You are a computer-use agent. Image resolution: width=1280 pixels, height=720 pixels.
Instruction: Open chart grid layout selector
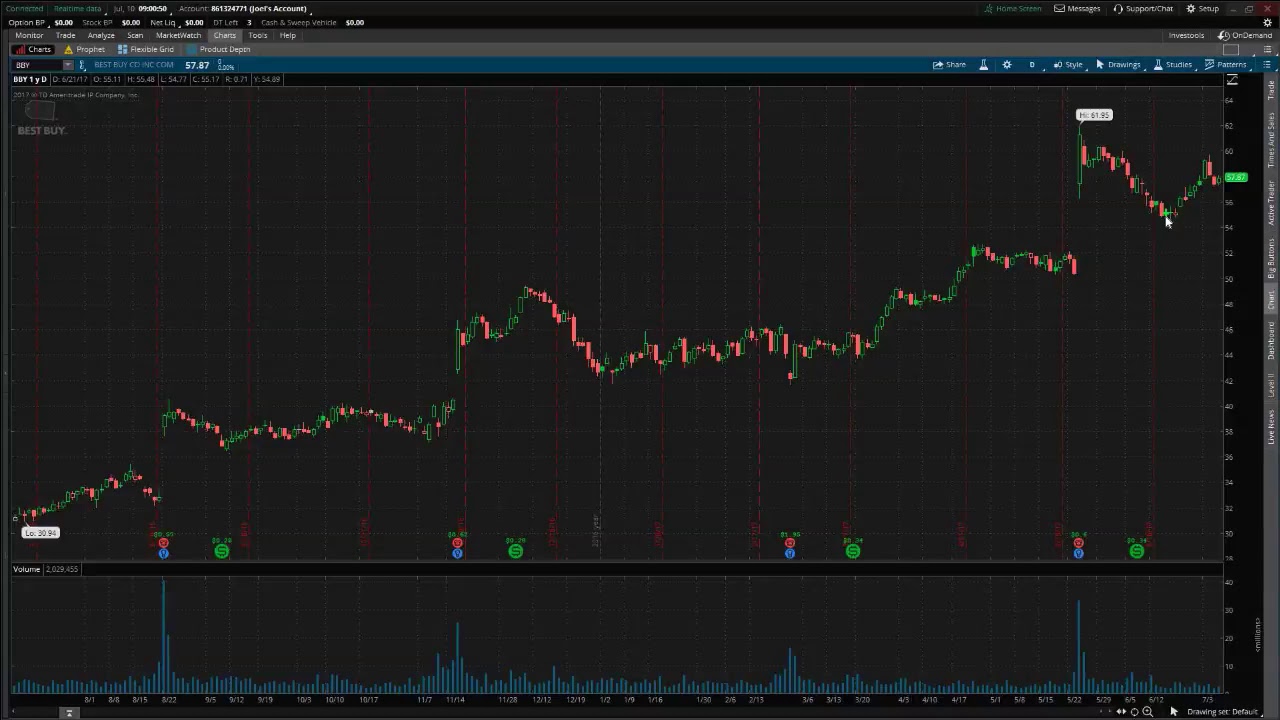(x=1231, y=50)
